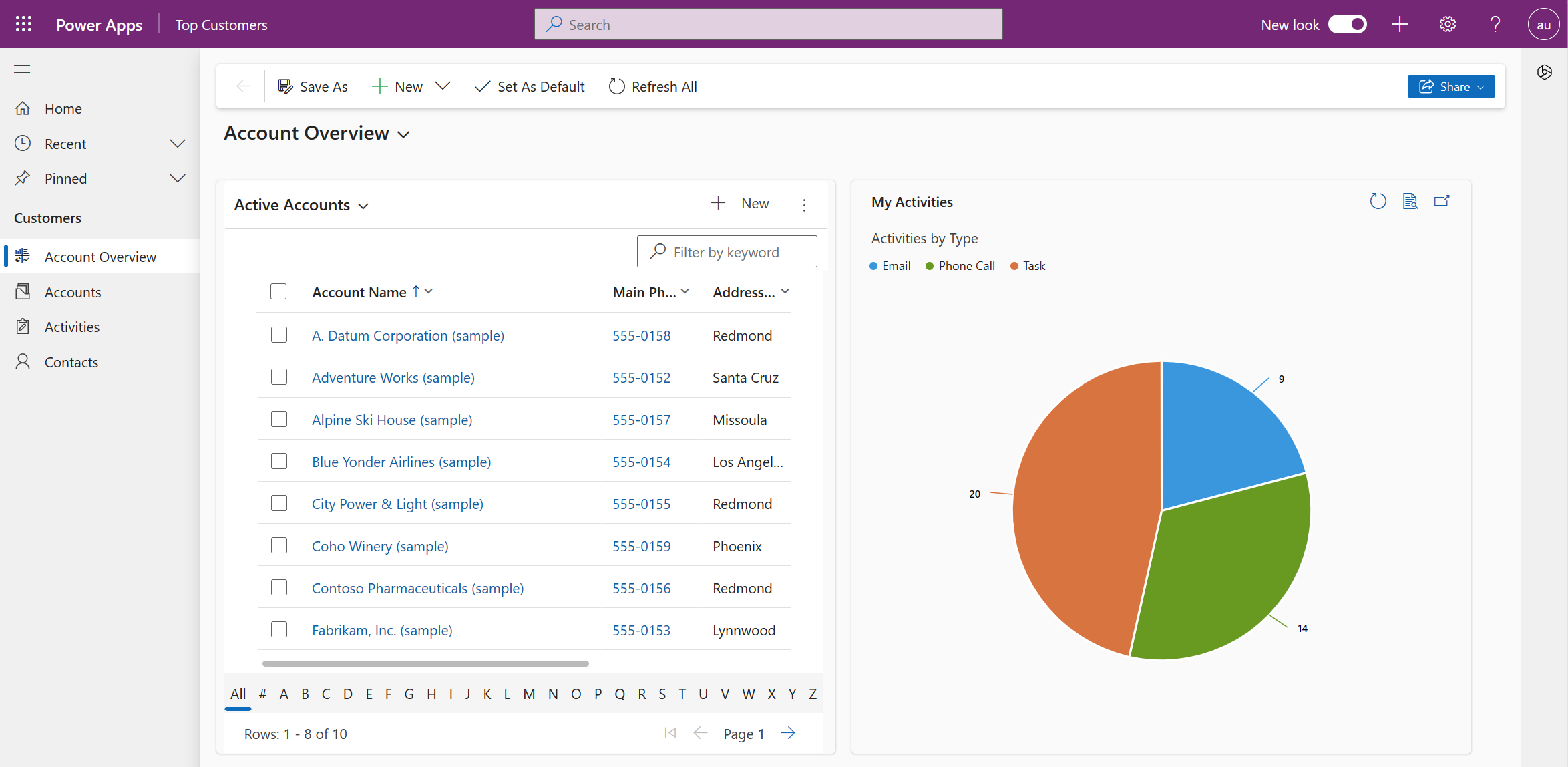Check the A. Datum Corporation checkbox
This screenshot has height=767, width=1568.
[x=279, y=334]
